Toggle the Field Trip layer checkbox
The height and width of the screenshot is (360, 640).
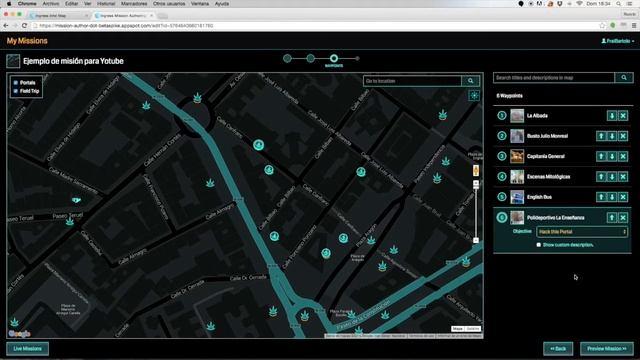coord(16,91)
